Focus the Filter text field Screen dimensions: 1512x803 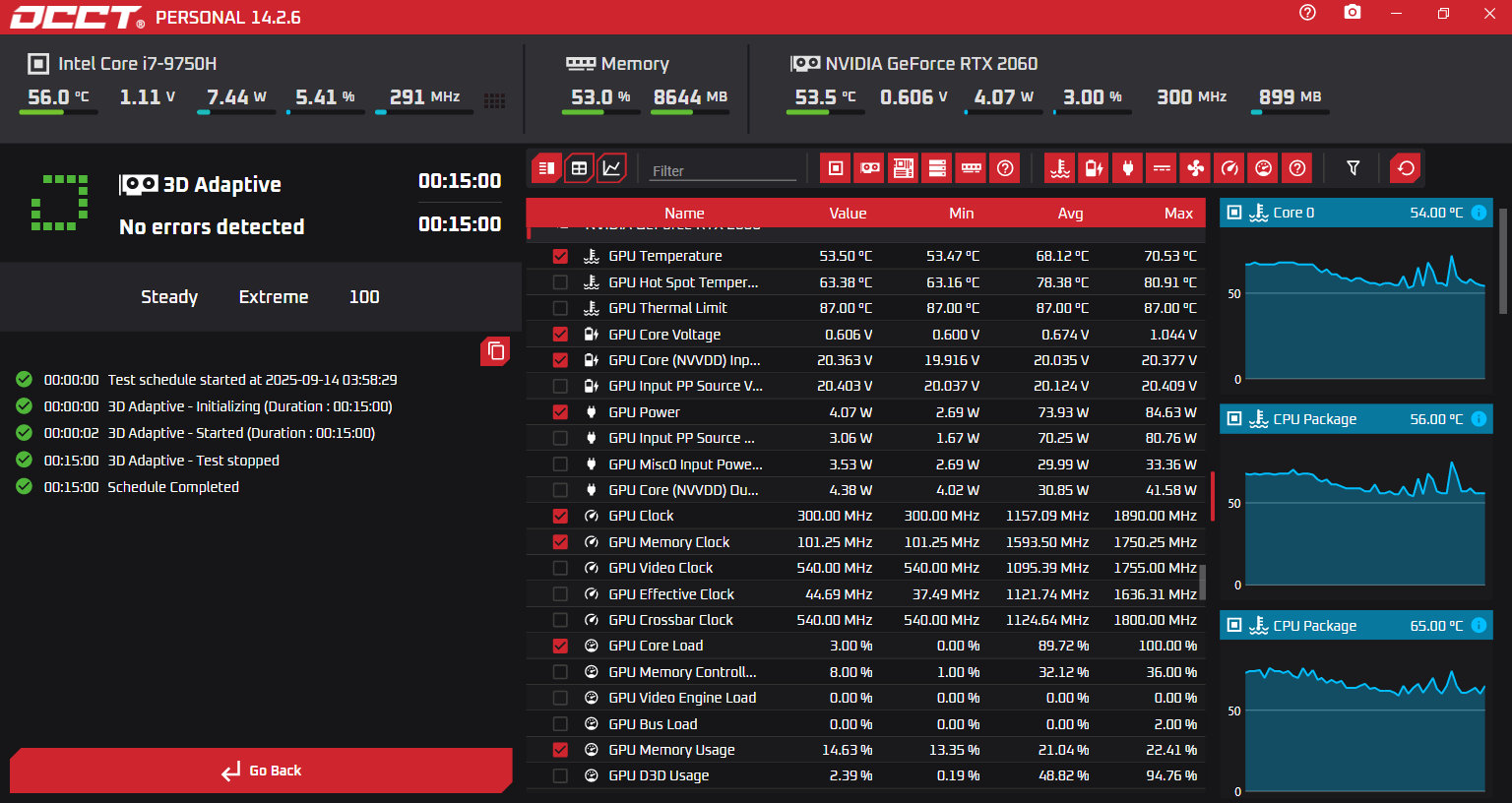pyautogui.click(x=723, y=170)
